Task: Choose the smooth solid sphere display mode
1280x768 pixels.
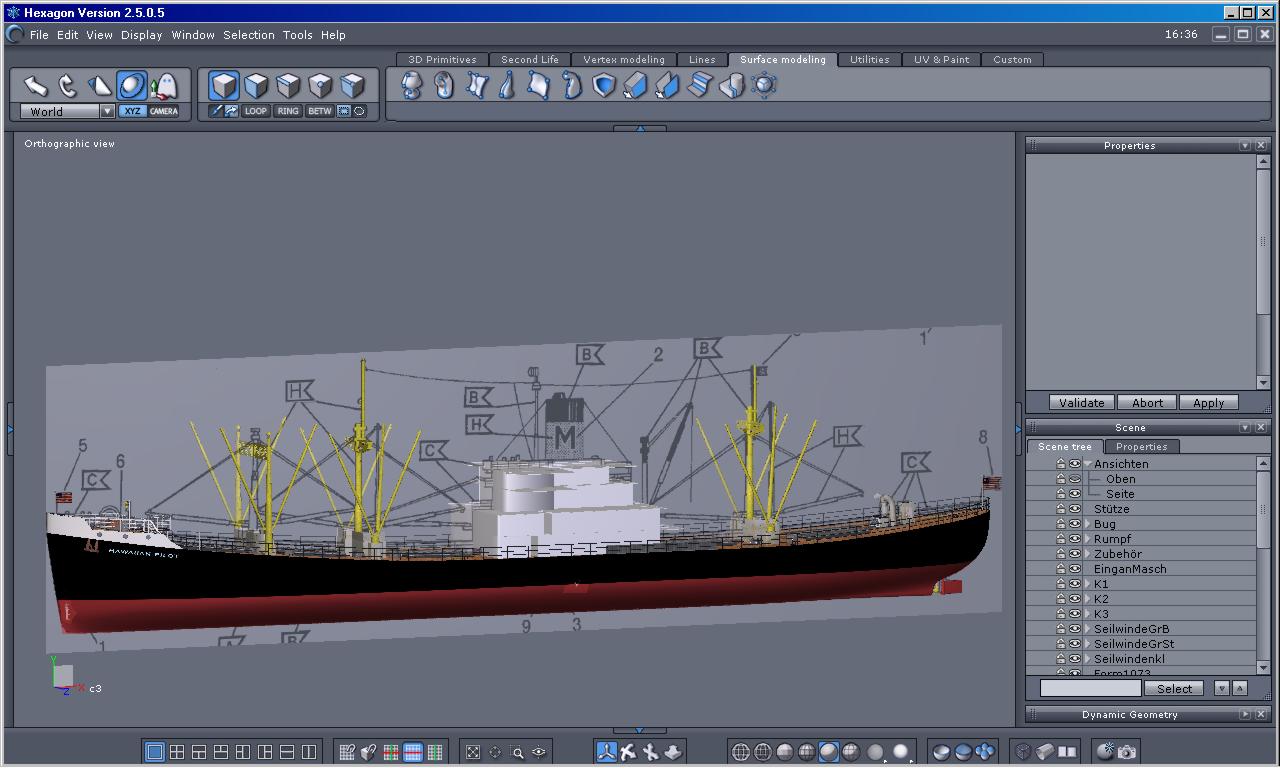Action: [x=829, y=752]
